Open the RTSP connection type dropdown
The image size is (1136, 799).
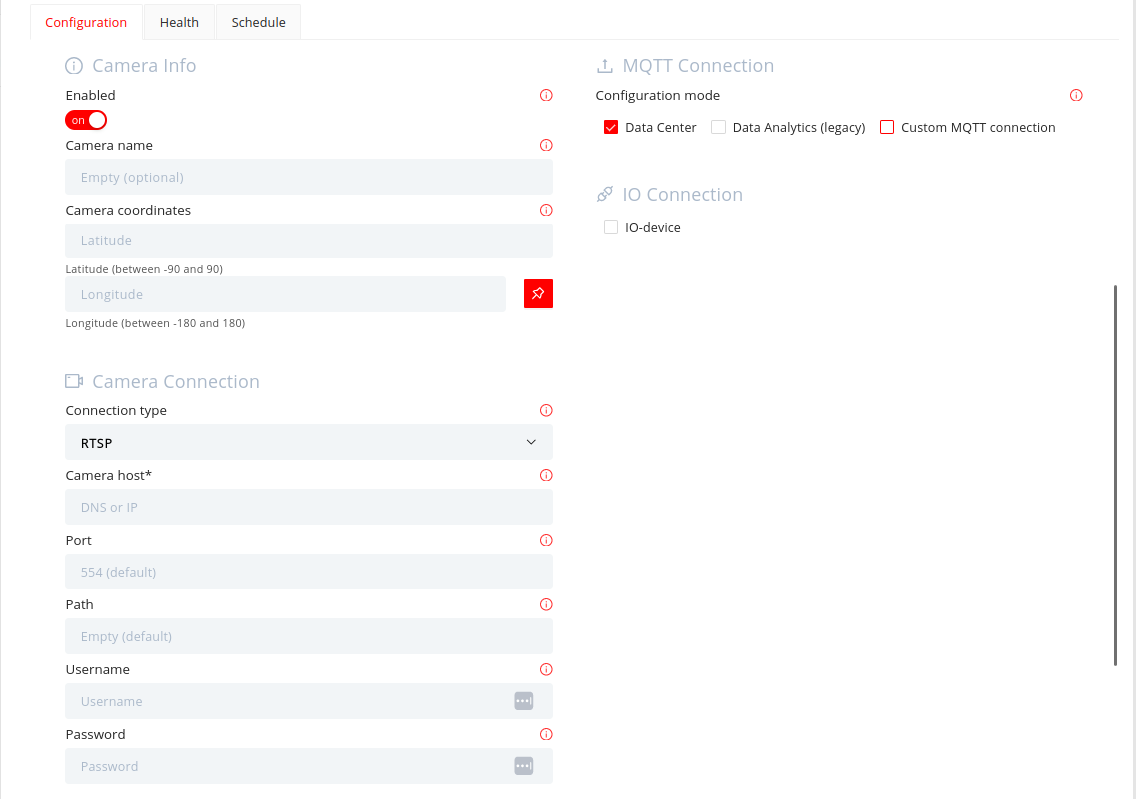[309, 442]
